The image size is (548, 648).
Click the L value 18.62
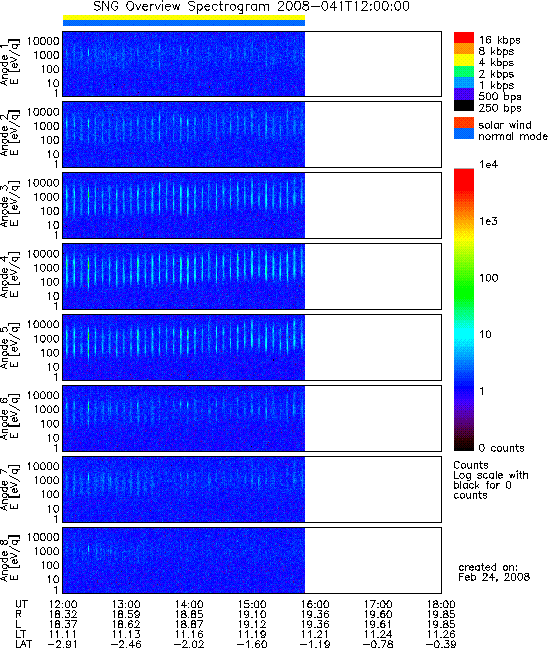(126, 624)
